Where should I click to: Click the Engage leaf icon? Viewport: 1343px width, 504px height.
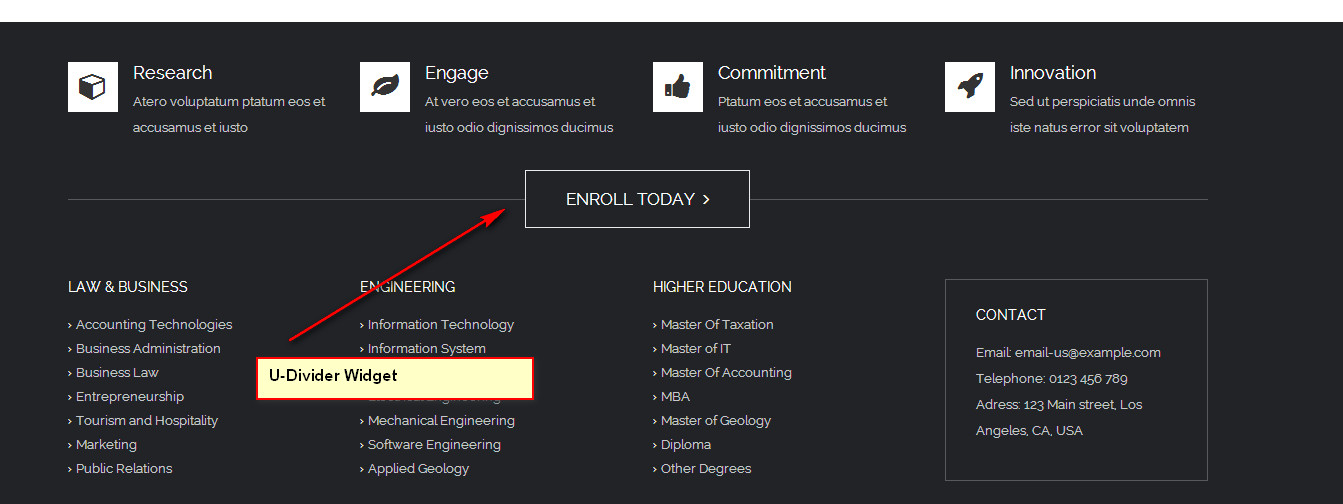tap(385, 87)
